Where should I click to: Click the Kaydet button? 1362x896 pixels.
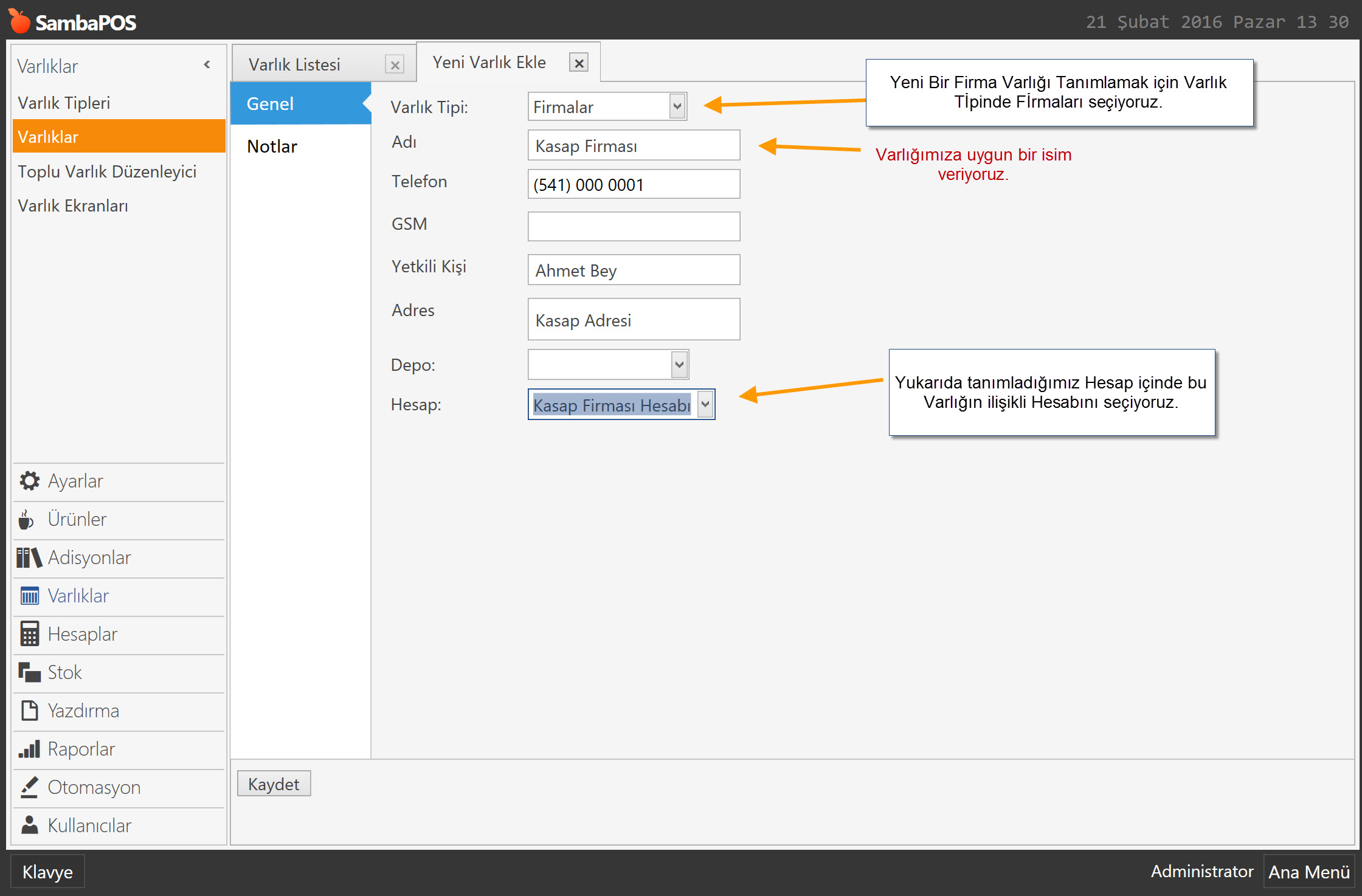tap(274, 784)
